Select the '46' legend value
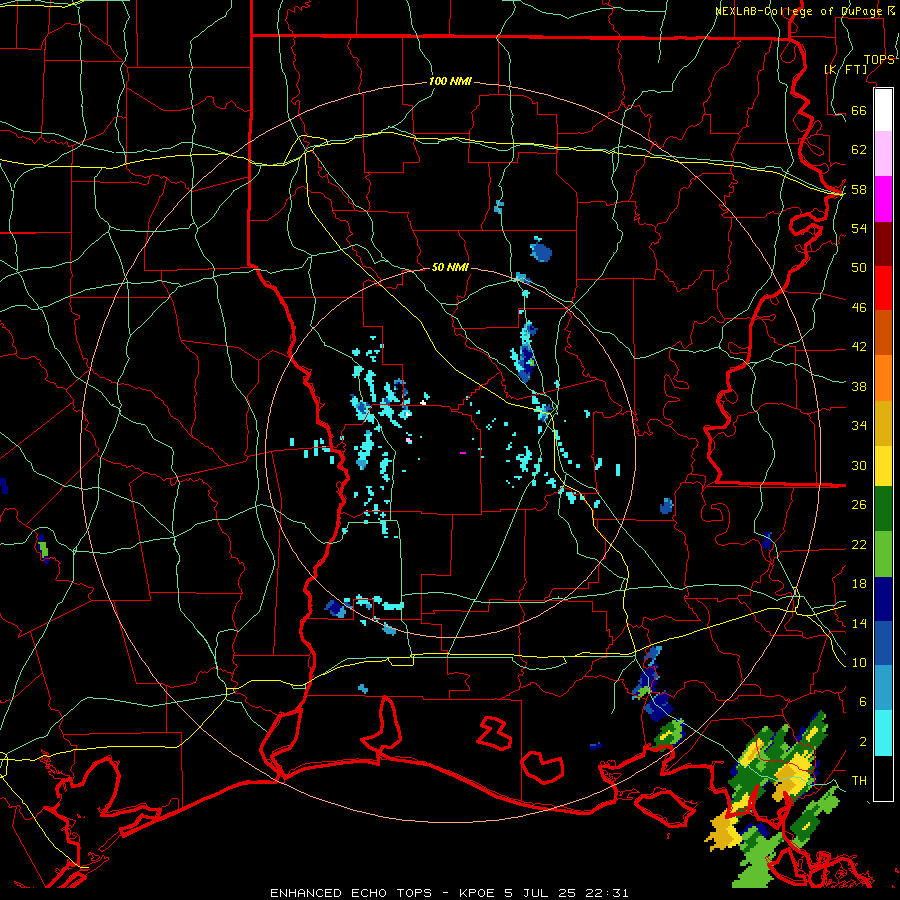The width and height of the screenshot is (900, 900). [859, 308]
